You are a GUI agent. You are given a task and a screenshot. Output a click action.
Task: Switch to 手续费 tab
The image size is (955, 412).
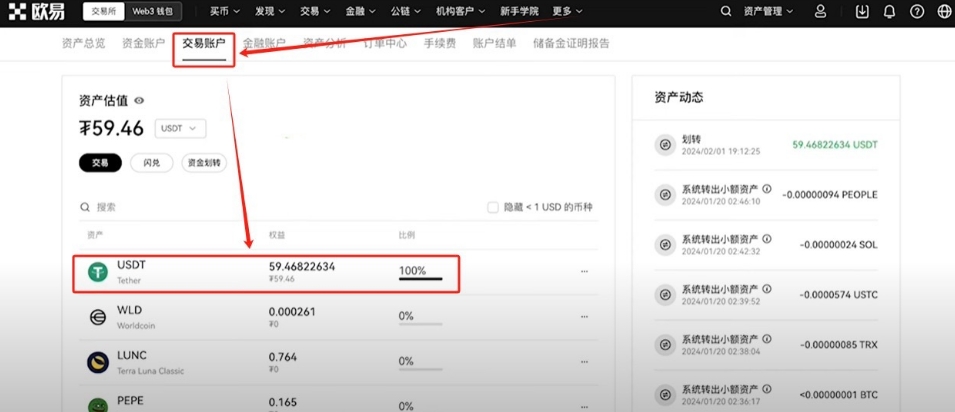click(x=440, y=43)
